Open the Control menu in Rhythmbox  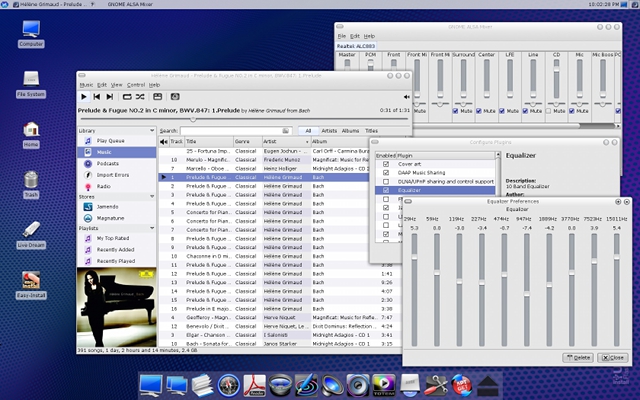pos(136,85)
